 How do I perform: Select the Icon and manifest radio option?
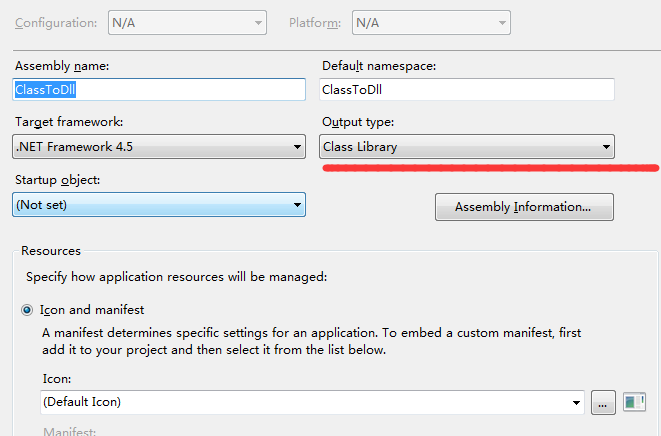click(x=27, y=310)
